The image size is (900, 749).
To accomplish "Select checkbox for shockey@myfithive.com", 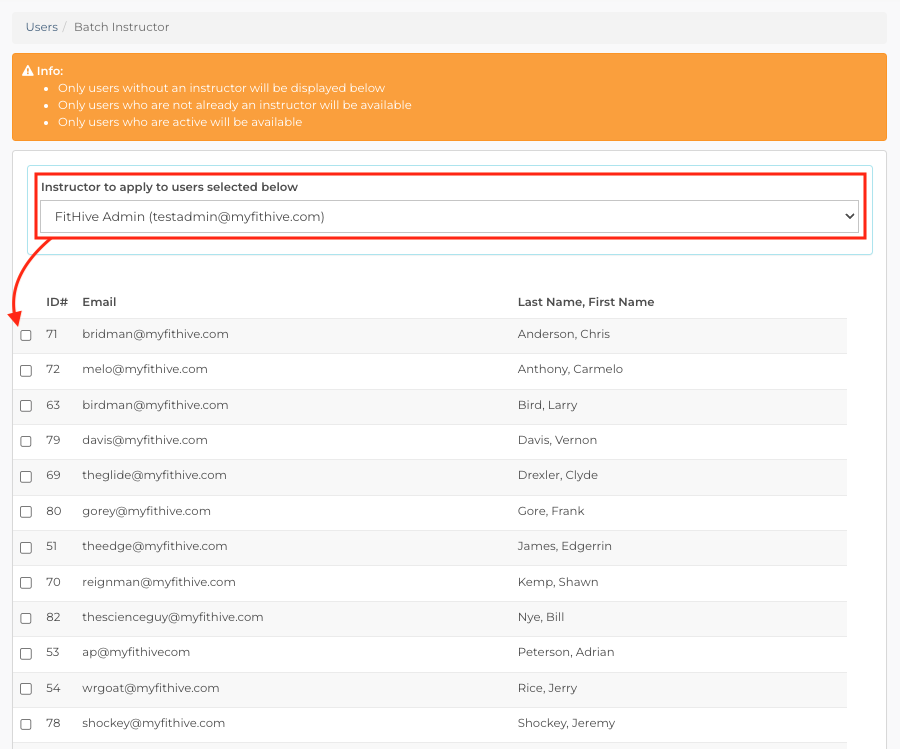I will pyautogui.click(x=26, y=724).
